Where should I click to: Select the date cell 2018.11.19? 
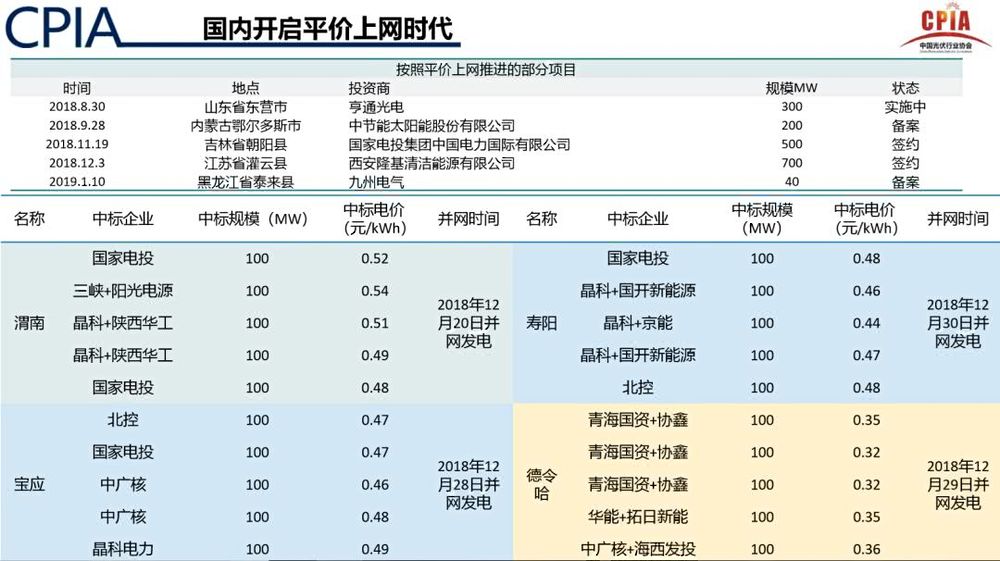pyautogui.click(x=77, y=144)
